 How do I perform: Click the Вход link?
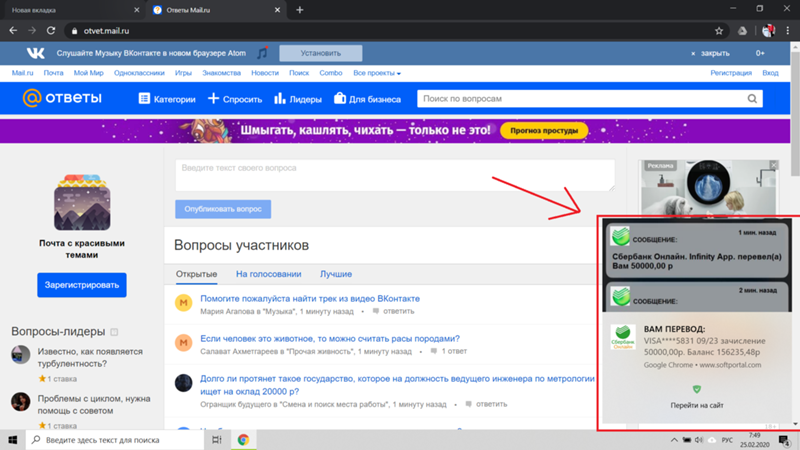(x=770, y=73)
